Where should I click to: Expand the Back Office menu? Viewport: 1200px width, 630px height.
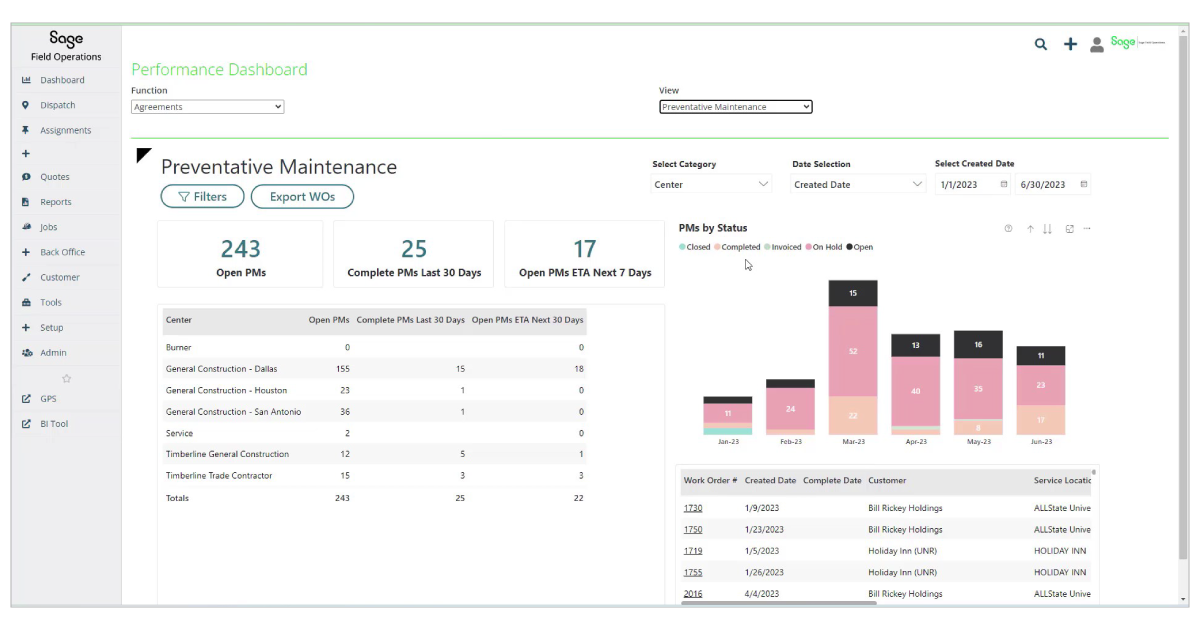(x=62, y=252)
